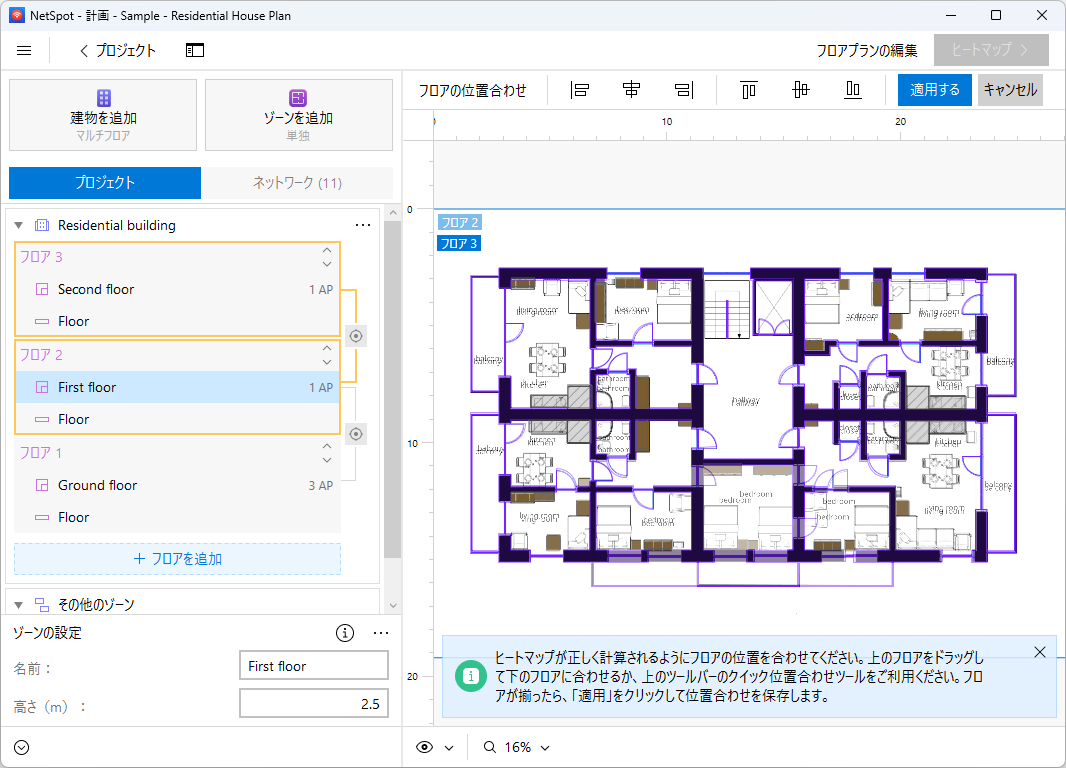The image size is (1066, 768).
Task: Align floors to top edge
Action: 749,90
